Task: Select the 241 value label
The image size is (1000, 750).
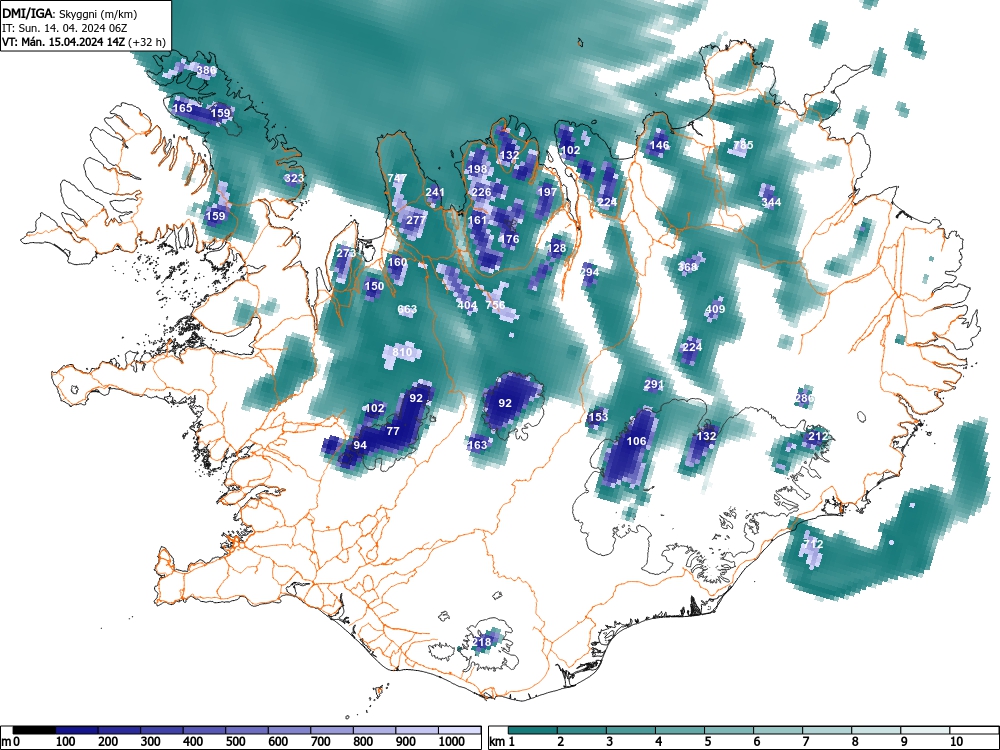Action: [x=434, y=192]
